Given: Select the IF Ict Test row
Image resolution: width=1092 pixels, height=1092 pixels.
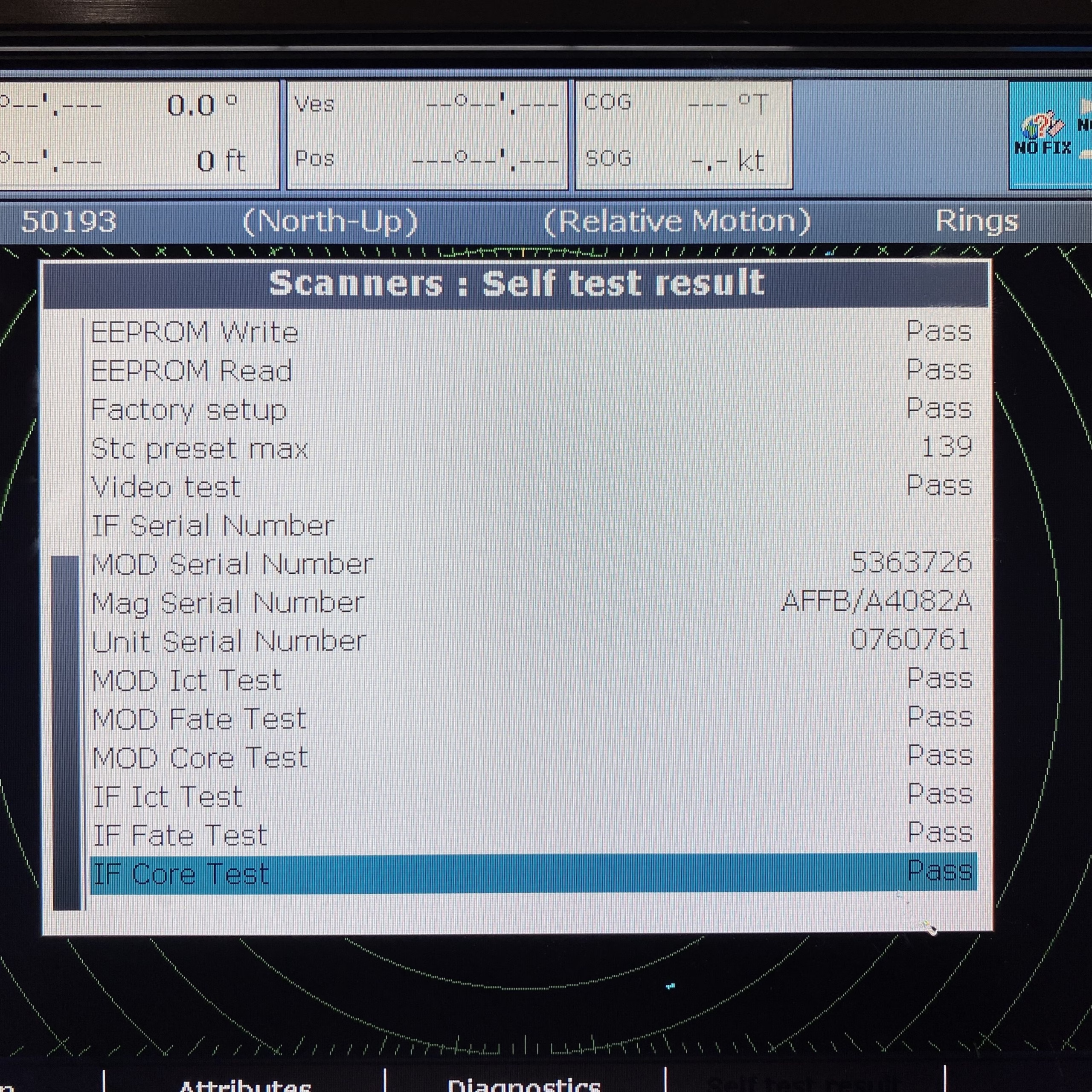Looking at the screenshot, I should (533, 796).
